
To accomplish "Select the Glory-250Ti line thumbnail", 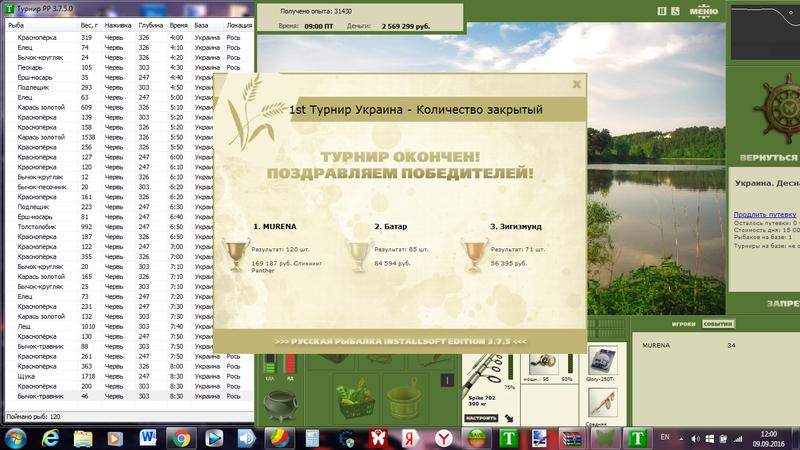I will click(602, 360).
